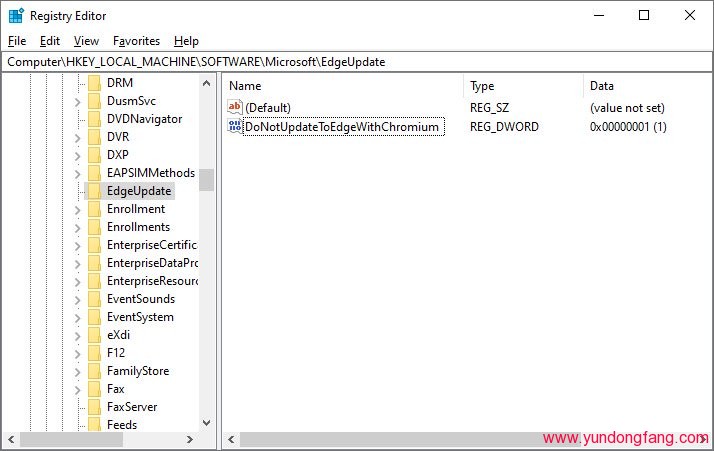This screenshot has height=451, width=714.
Task: Select the FamilyStore folder icon
Action: coord(94,371)
